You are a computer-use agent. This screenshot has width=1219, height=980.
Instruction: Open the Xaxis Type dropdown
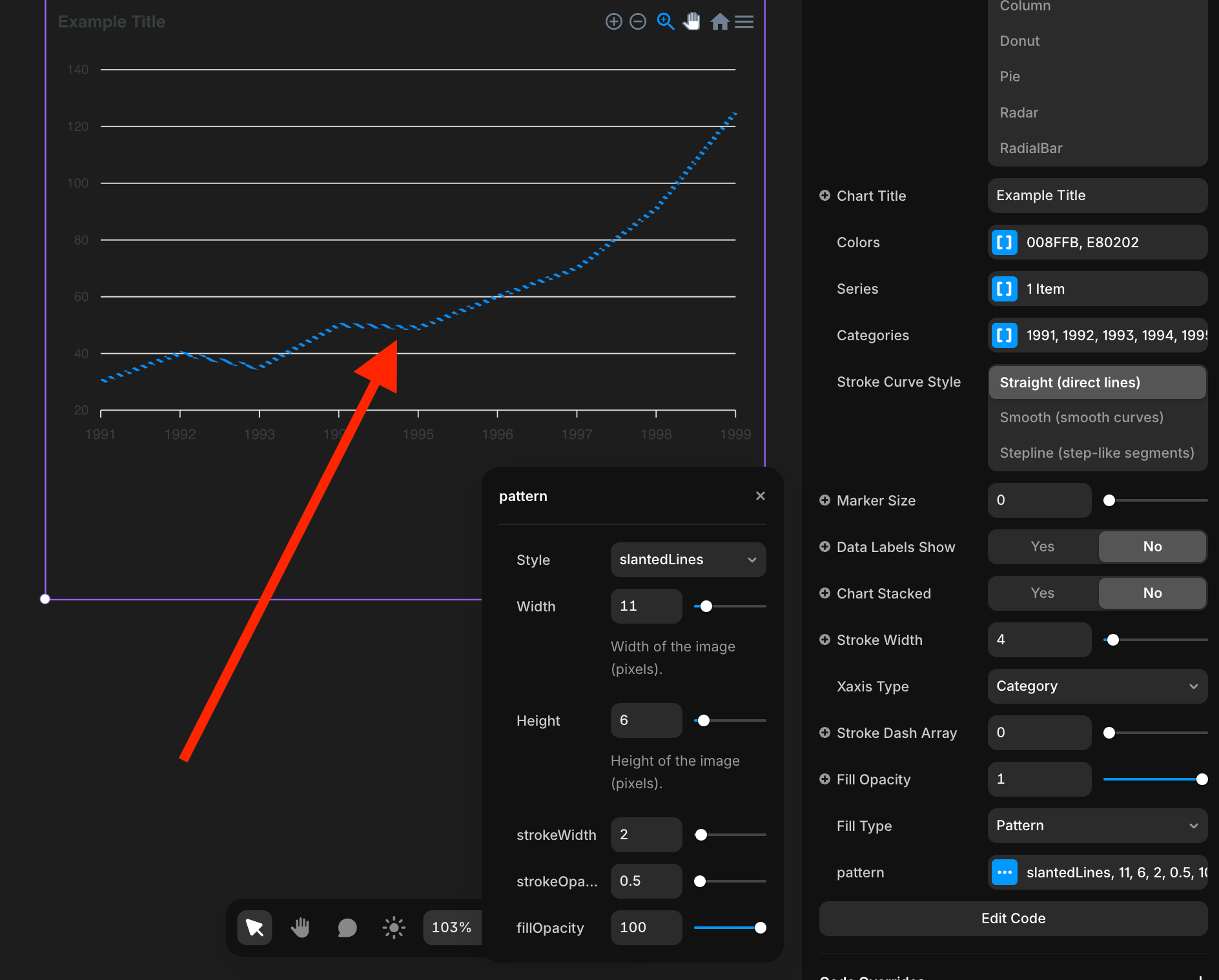pos(1096,686)
